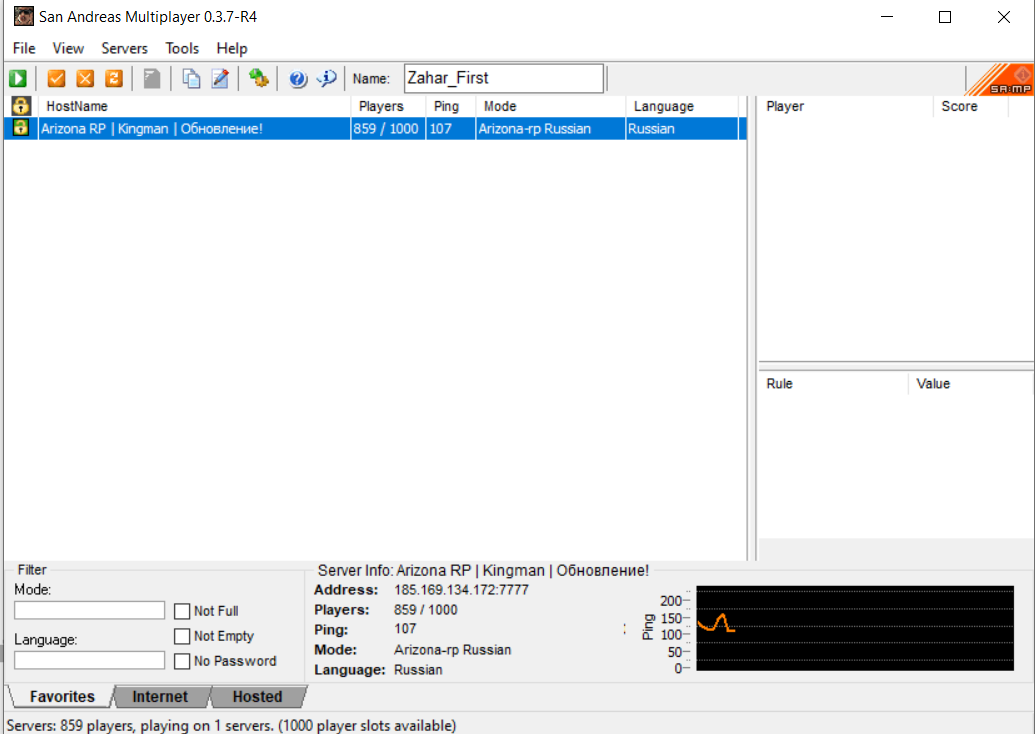Click the Delete Server orange X icon

(x=85, y=79)
